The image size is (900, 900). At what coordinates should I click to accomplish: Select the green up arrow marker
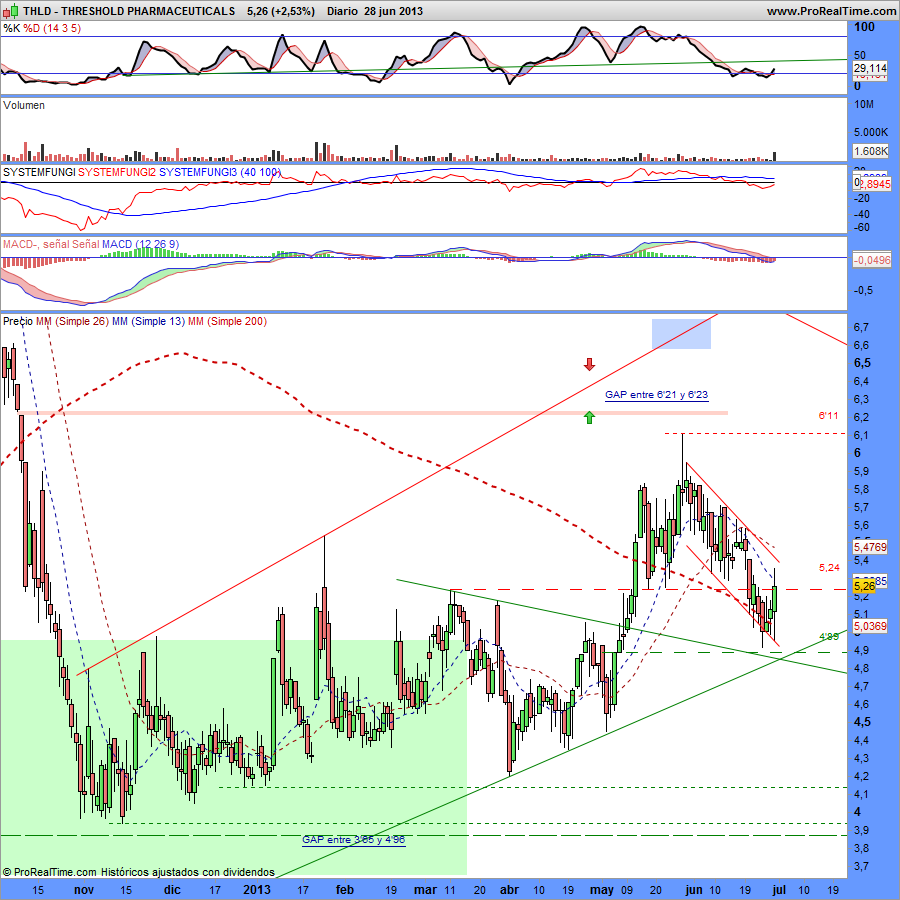(x=589, y=417)
